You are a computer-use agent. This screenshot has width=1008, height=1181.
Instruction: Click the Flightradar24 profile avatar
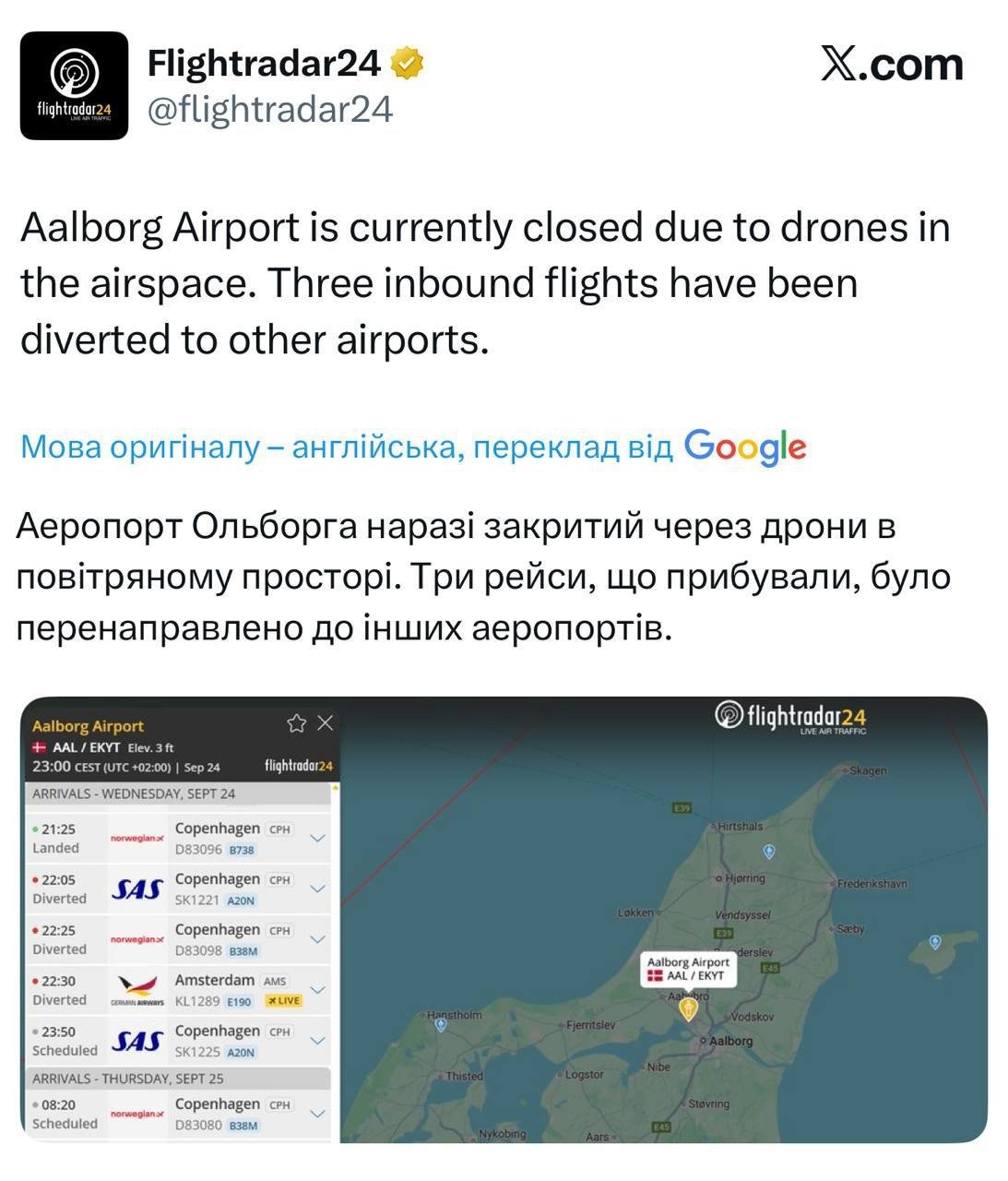pos(74,86)
